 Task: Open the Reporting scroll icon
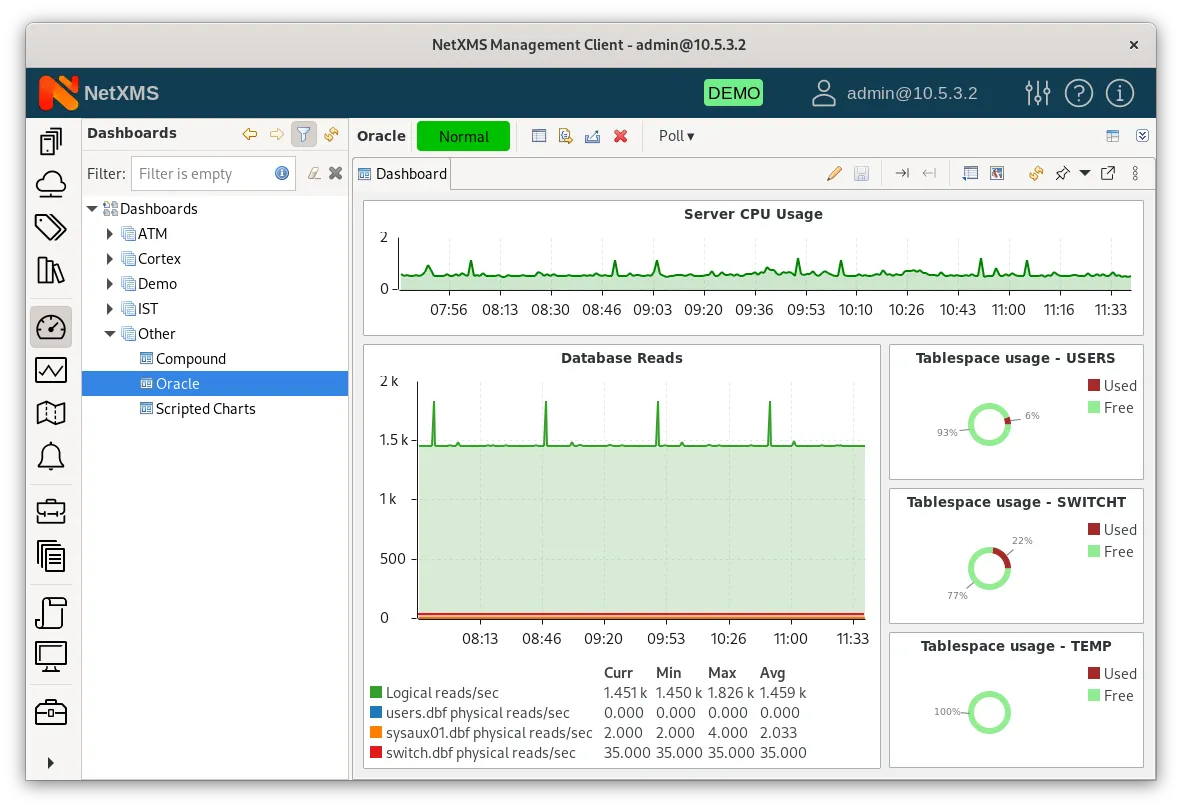point(51,612)
